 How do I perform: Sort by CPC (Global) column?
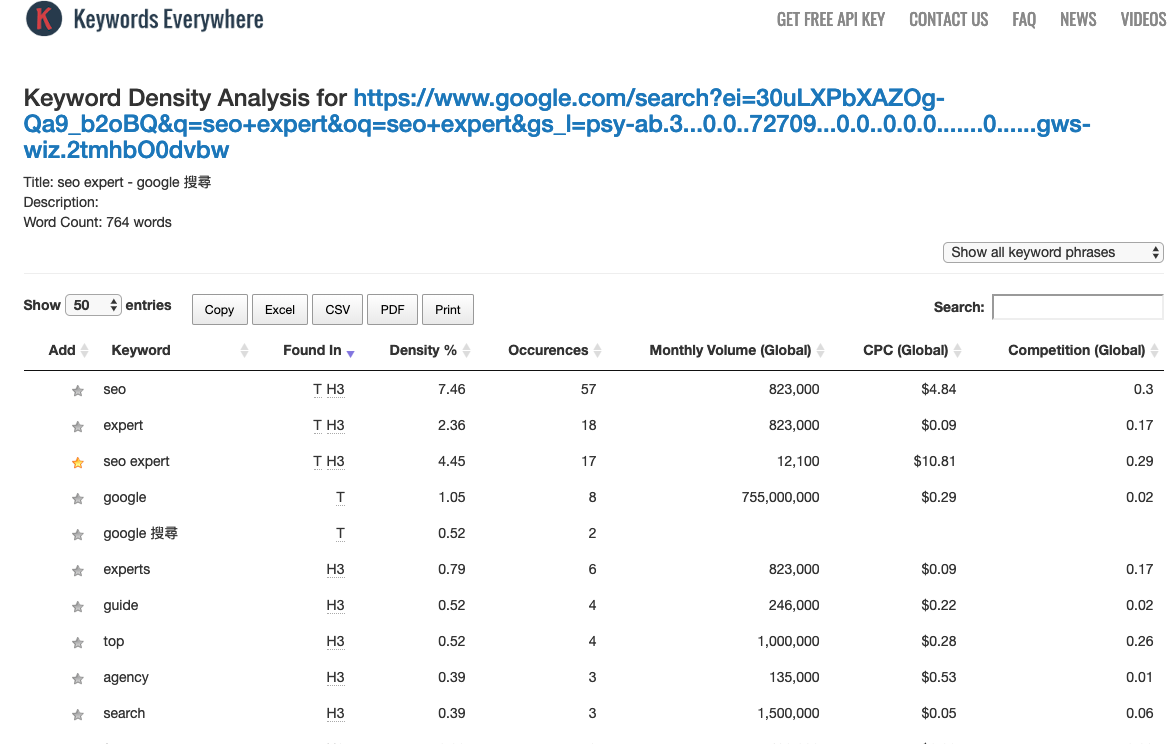point(912,350)
